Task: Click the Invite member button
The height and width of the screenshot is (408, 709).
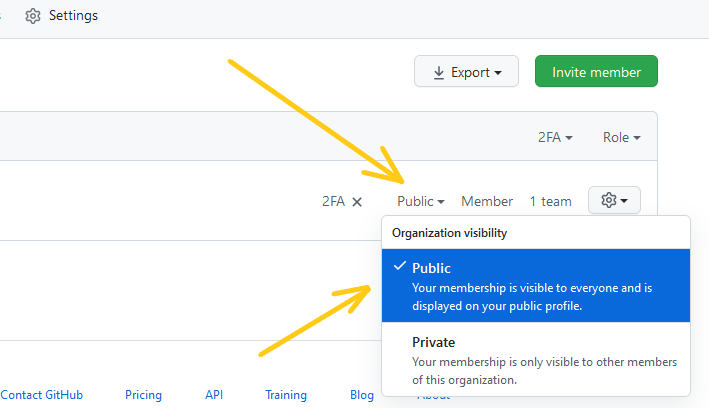Action: click(596, 72)
